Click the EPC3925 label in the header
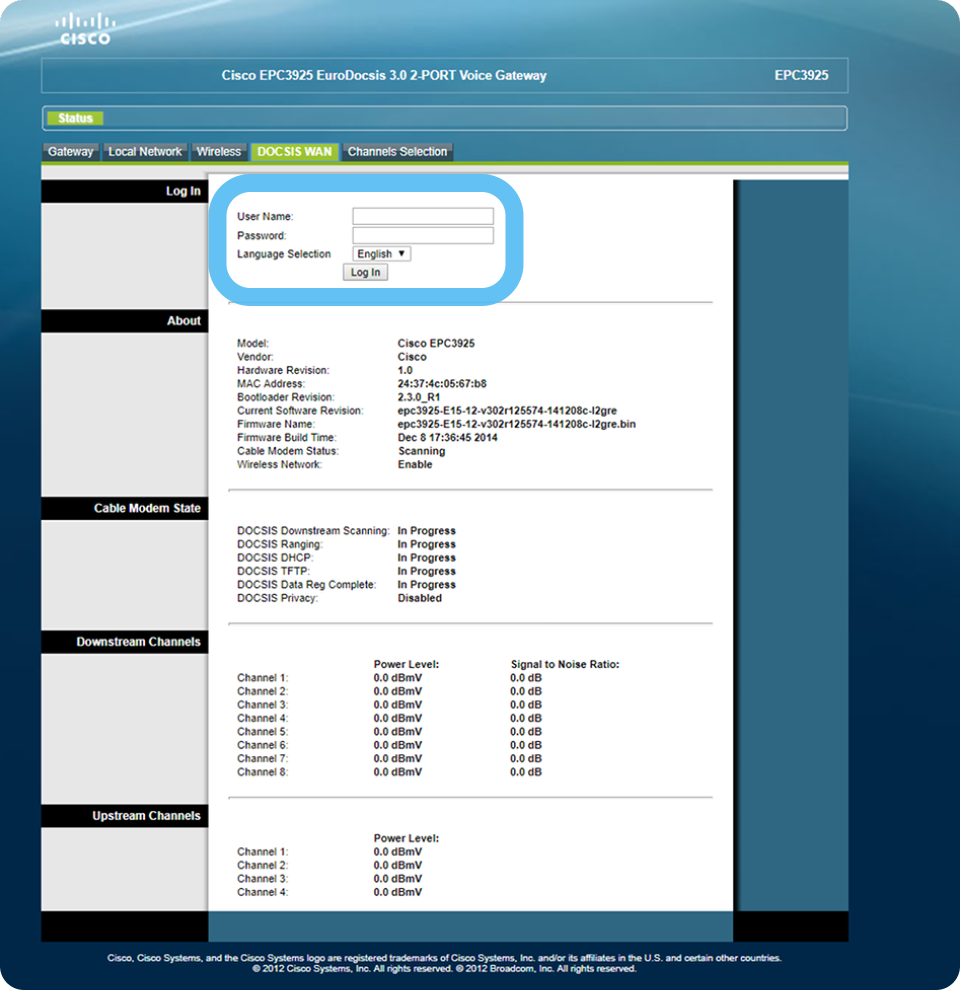This screenshot has width=960, height=990. [801, 75]
